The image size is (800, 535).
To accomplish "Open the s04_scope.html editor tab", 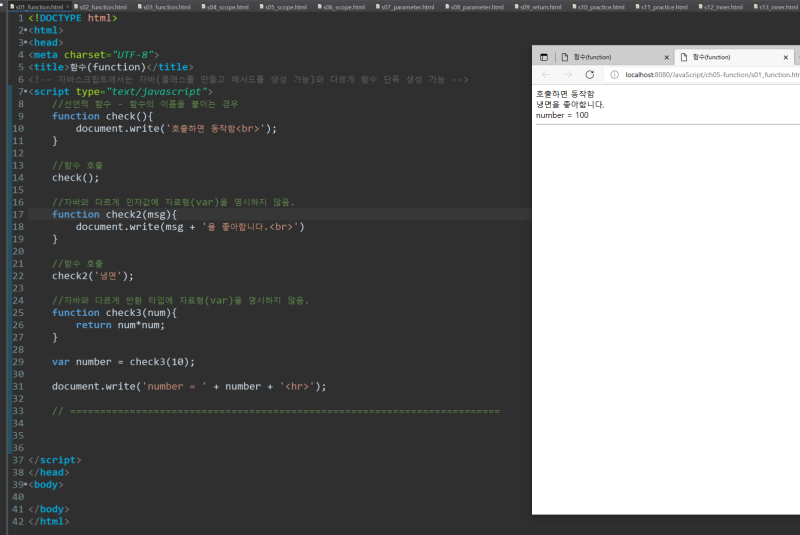I will (227, 7).
